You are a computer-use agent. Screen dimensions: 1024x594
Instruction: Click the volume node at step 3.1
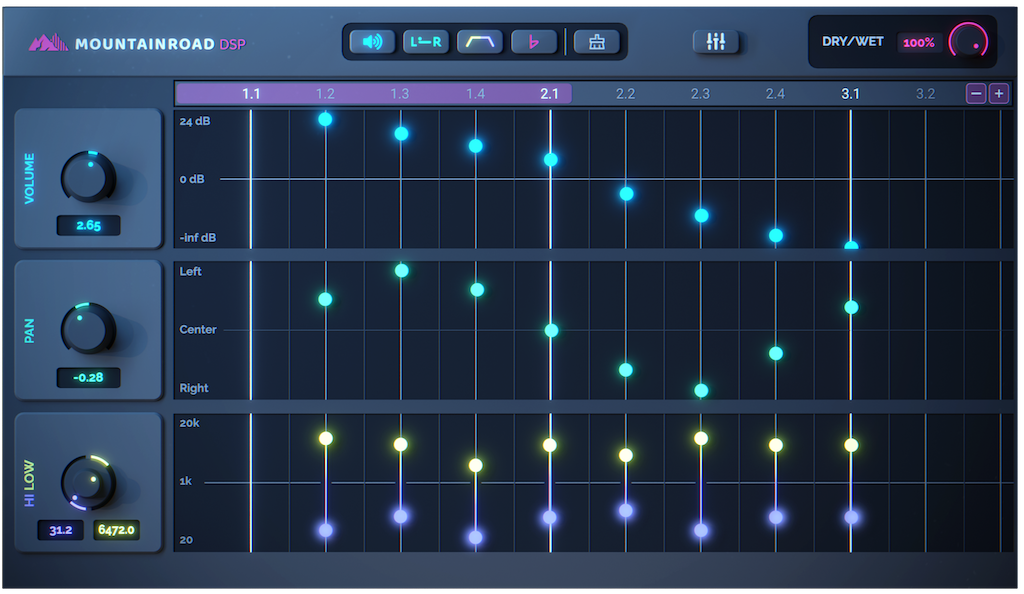click(851, 245)
